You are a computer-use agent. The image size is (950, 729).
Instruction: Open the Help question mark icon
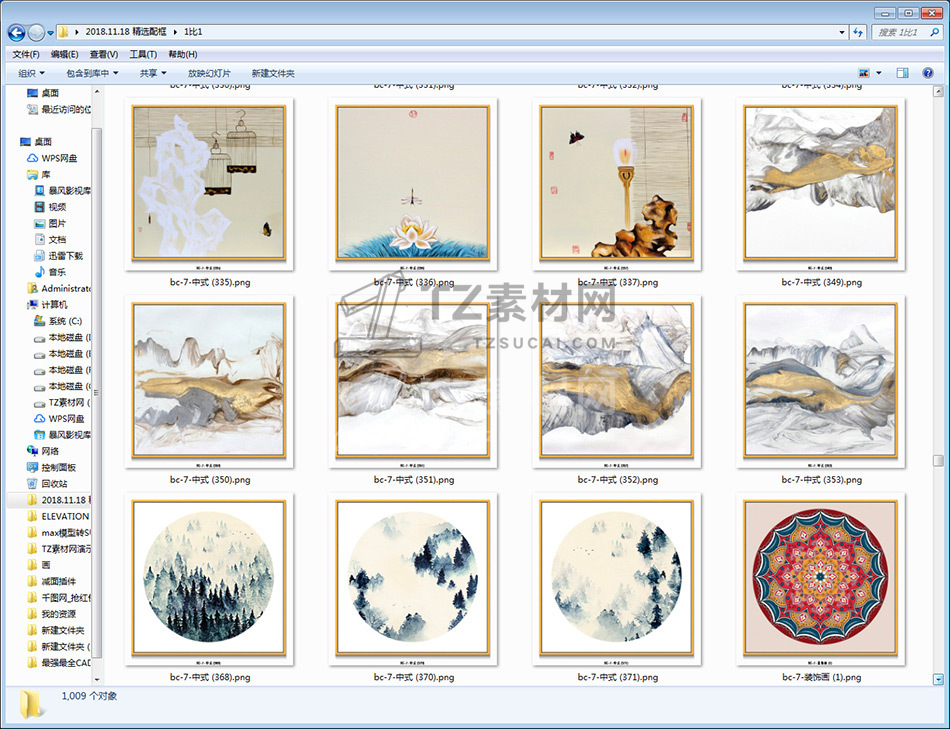click(927, 73)
